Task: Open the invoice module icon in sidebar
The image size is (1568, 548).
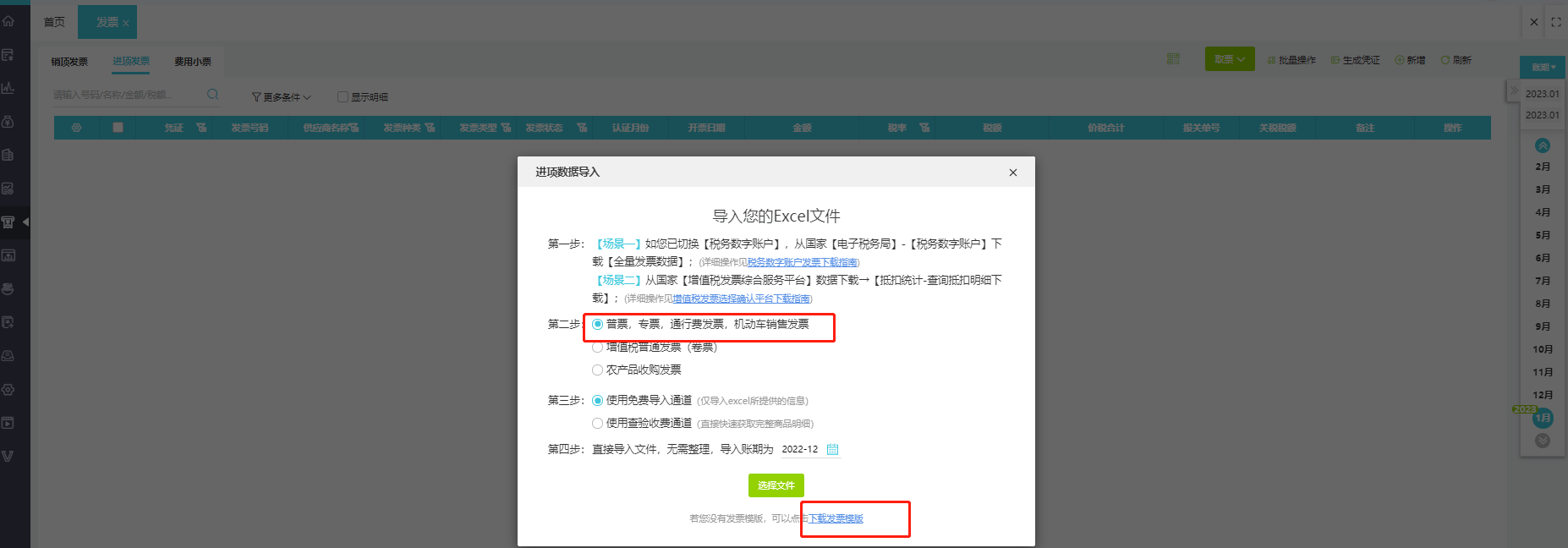Action: point(8,222)
